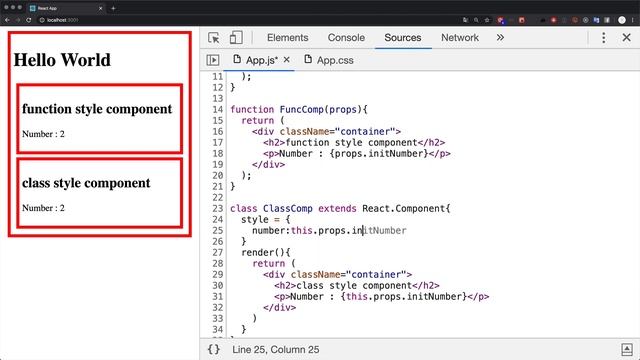Click the translate icon in address bar

tap(465, 20)
